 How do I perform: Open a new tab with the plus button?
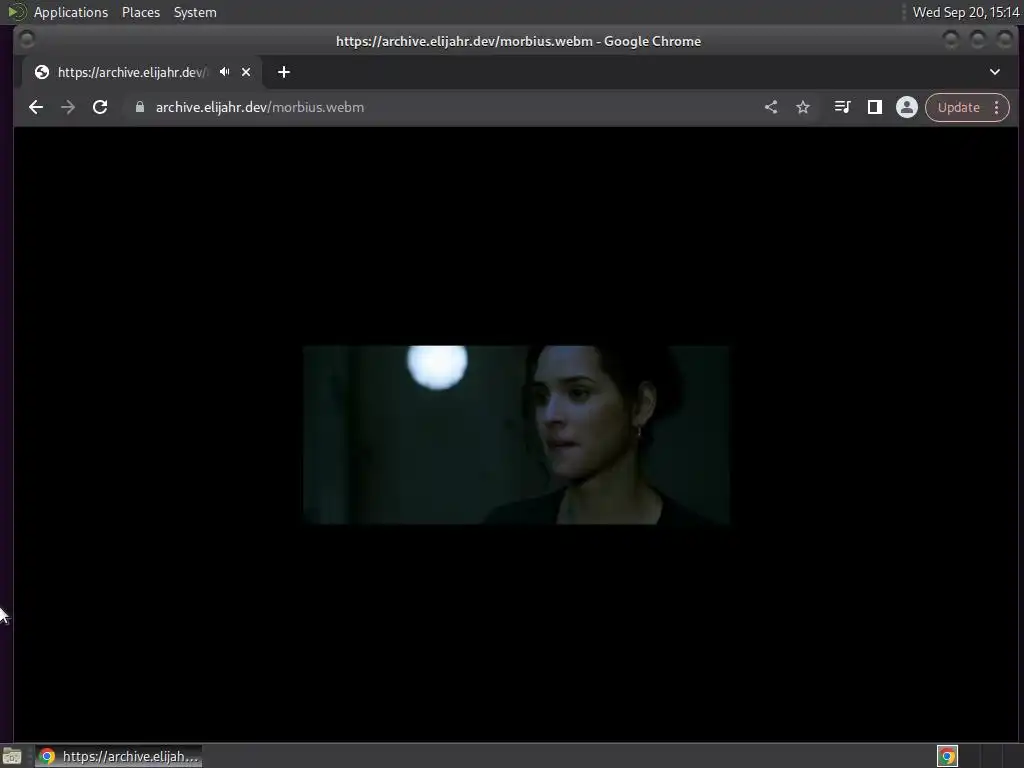283,72
